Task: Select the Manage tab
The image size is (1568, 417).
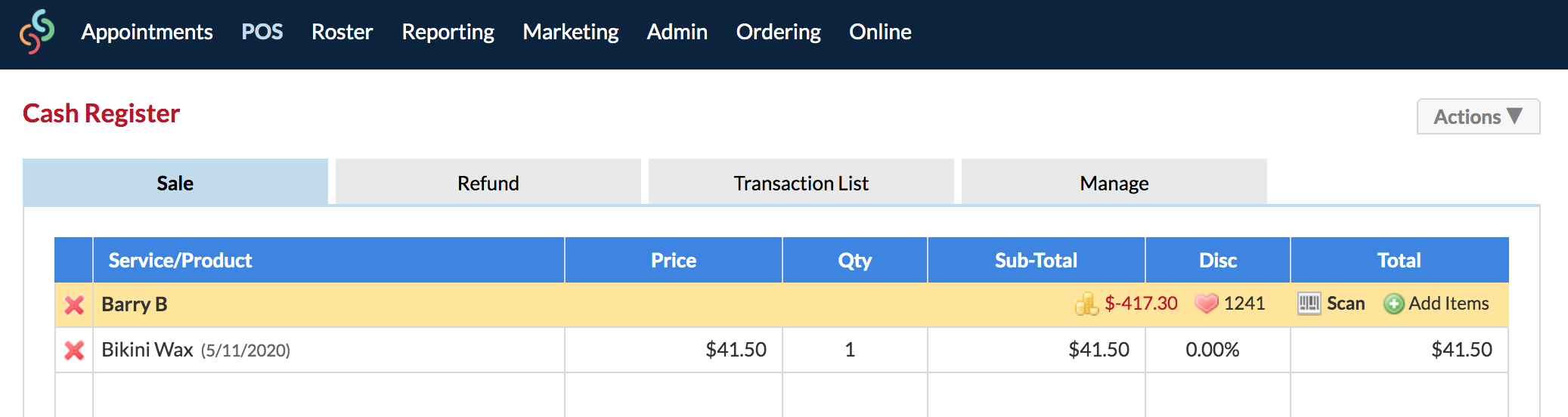Action: point(1114,182)
